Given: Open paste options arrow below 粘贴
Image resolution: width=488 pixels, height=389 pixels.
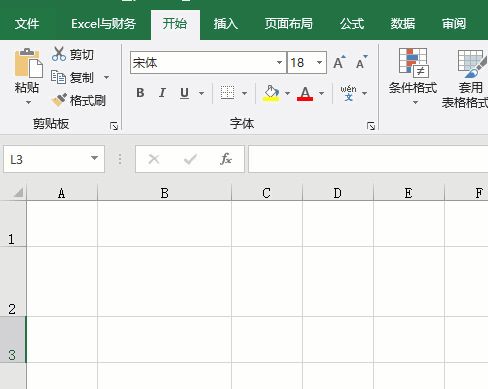Looking at the screenshot, I should tap(28, 102).
